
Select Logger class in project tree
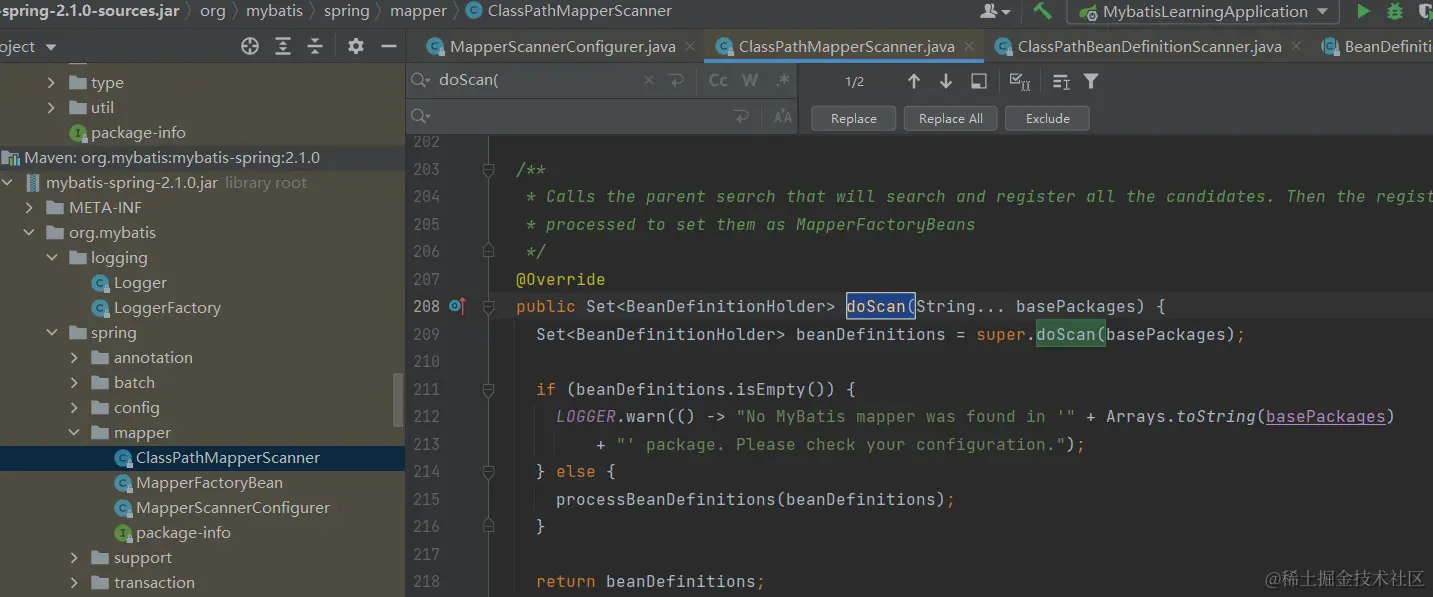click(140, 283)
